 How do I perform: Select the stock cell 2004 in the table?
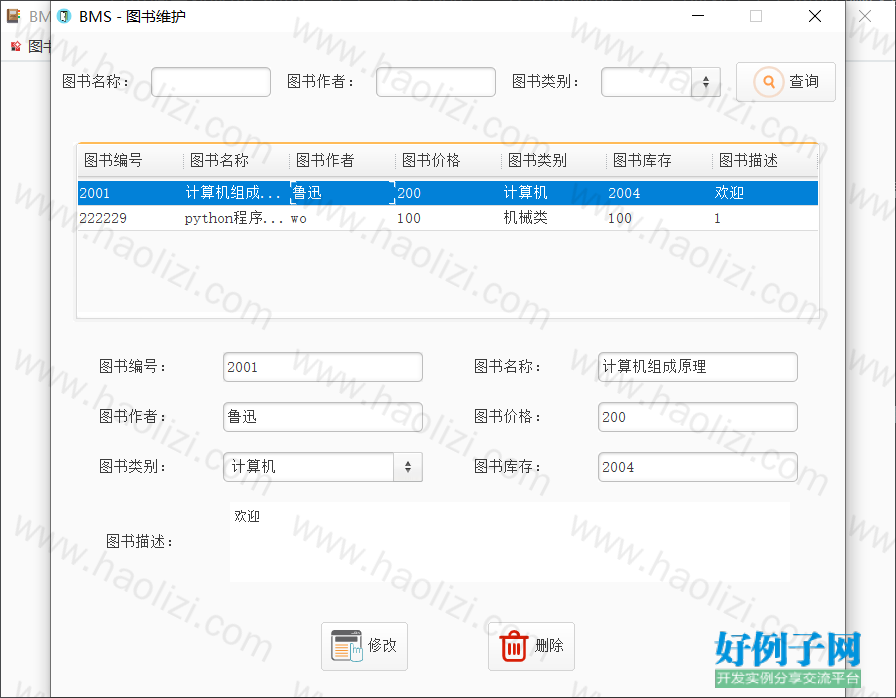660,193
